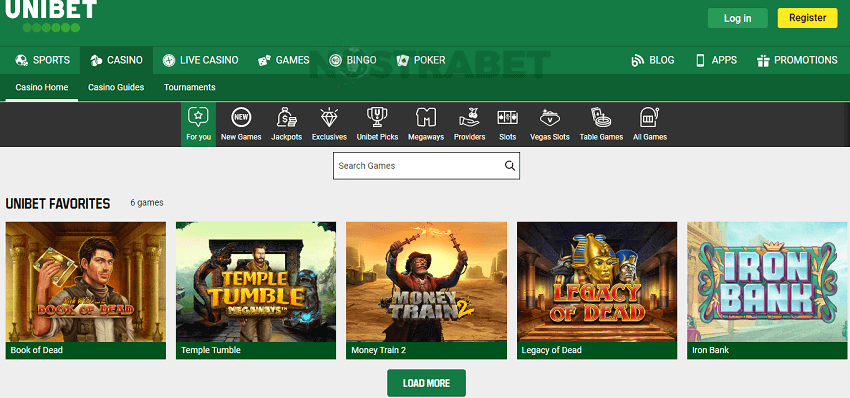
Task: Switch to the Casino Home tab
Action: pos(42,87)
